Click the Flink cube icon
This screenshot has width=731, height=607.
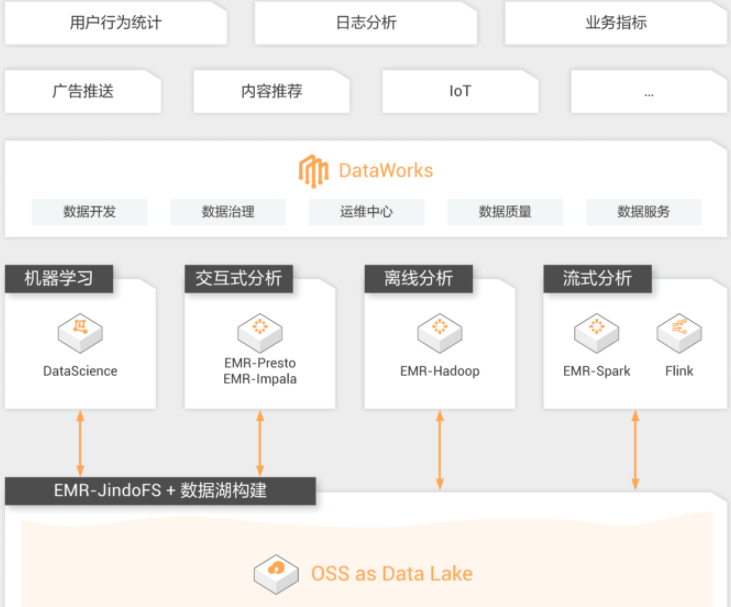coord(679,333)
